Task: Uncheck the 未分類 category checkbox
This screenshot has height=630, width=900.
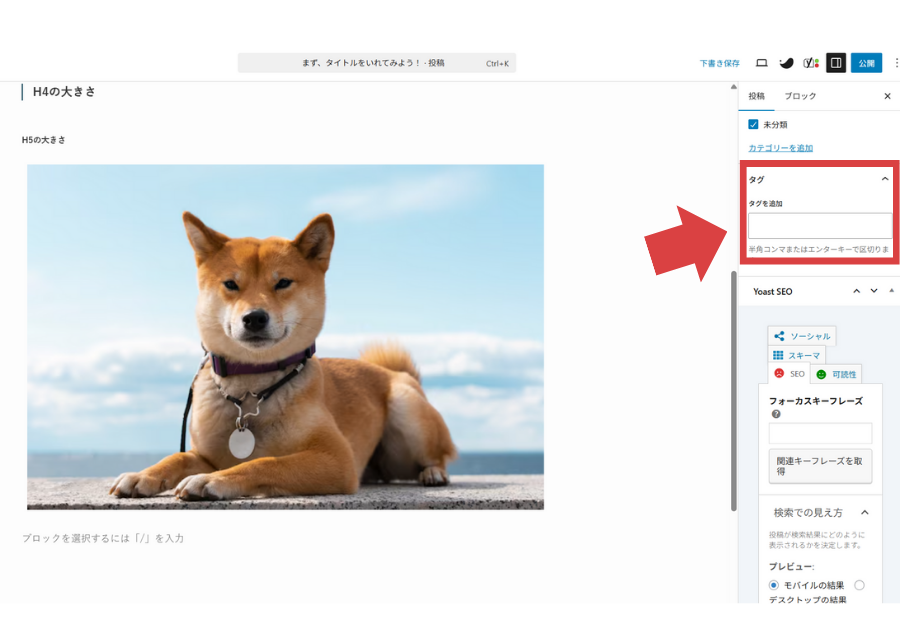Action: (x=754, y=125)
